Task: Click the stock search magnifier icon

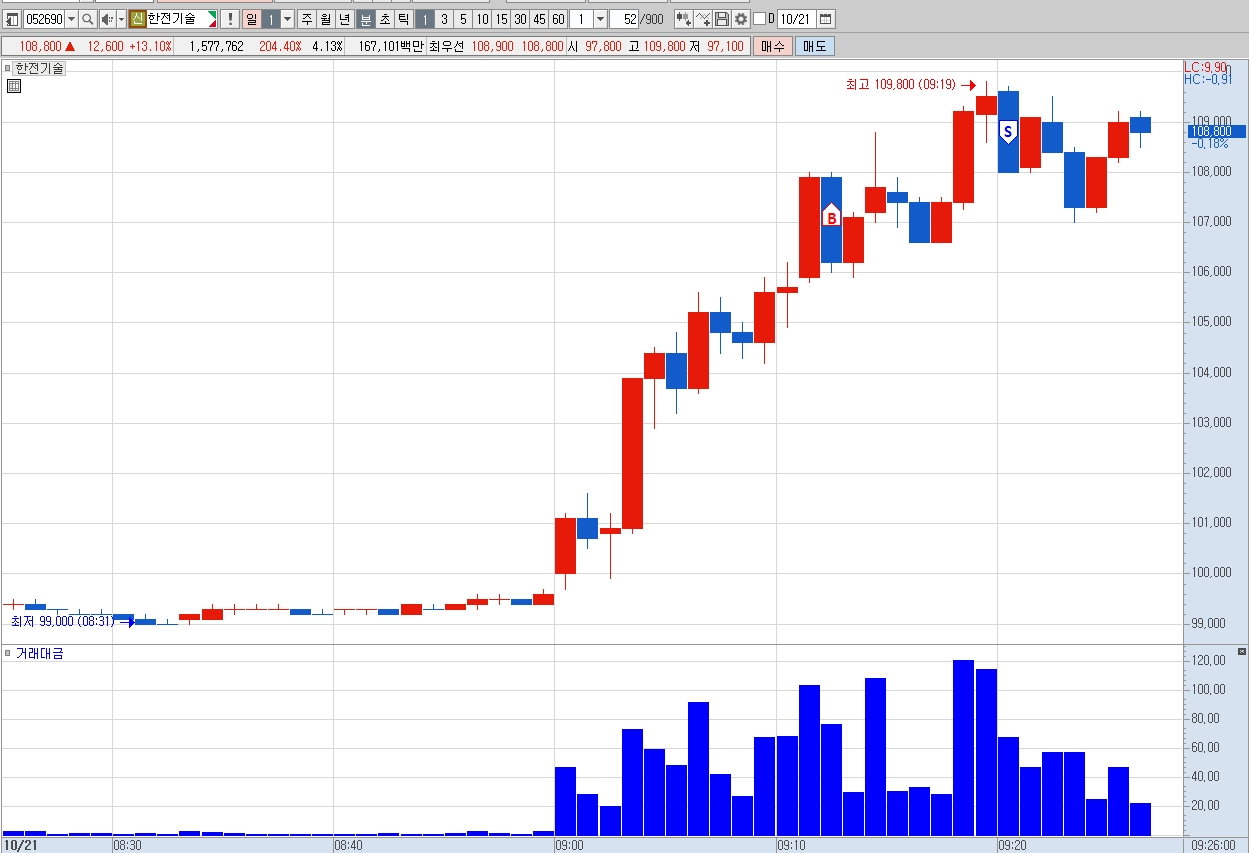Action: tap(87, 19)
